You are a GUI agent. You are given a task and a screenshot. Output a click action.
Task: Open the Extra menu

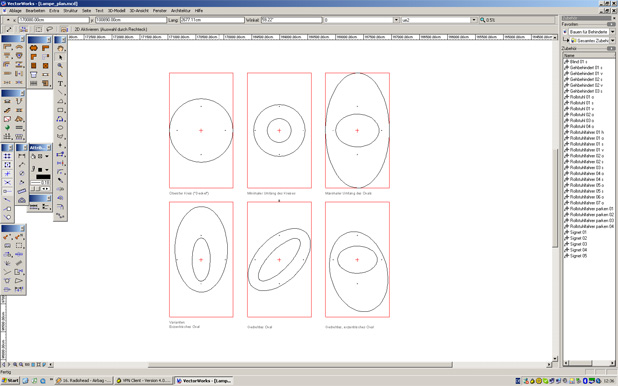54,11
